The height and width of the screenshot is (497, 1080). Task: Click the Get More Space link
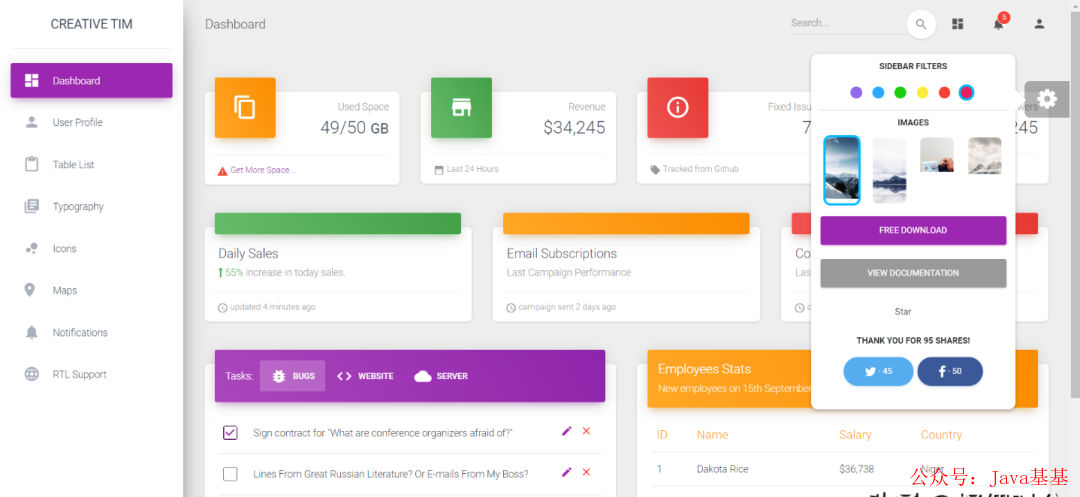tap(262, 170)
